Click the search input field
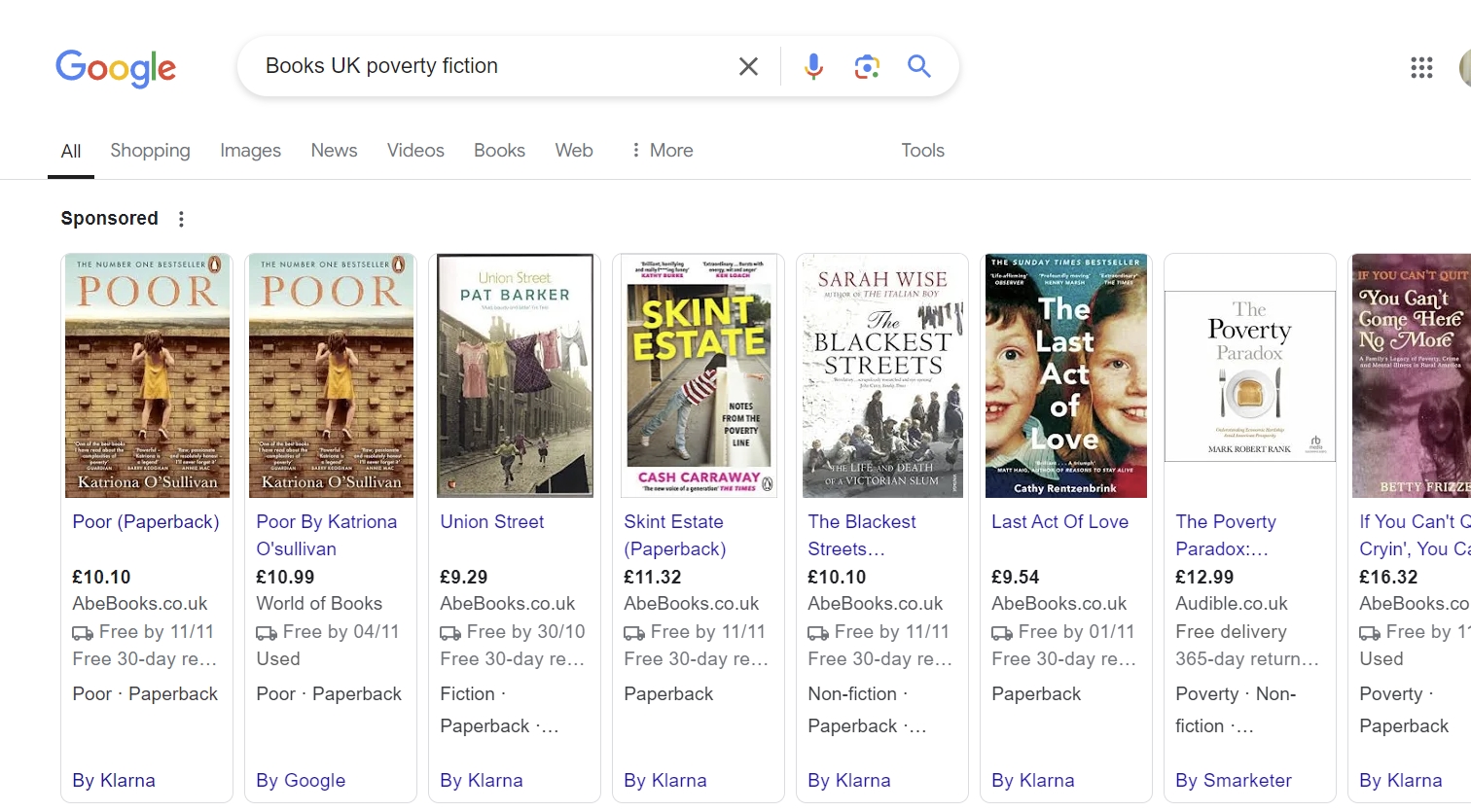Image resolution: width=1471 pixels, height=812 pixels. pos(486,66)
